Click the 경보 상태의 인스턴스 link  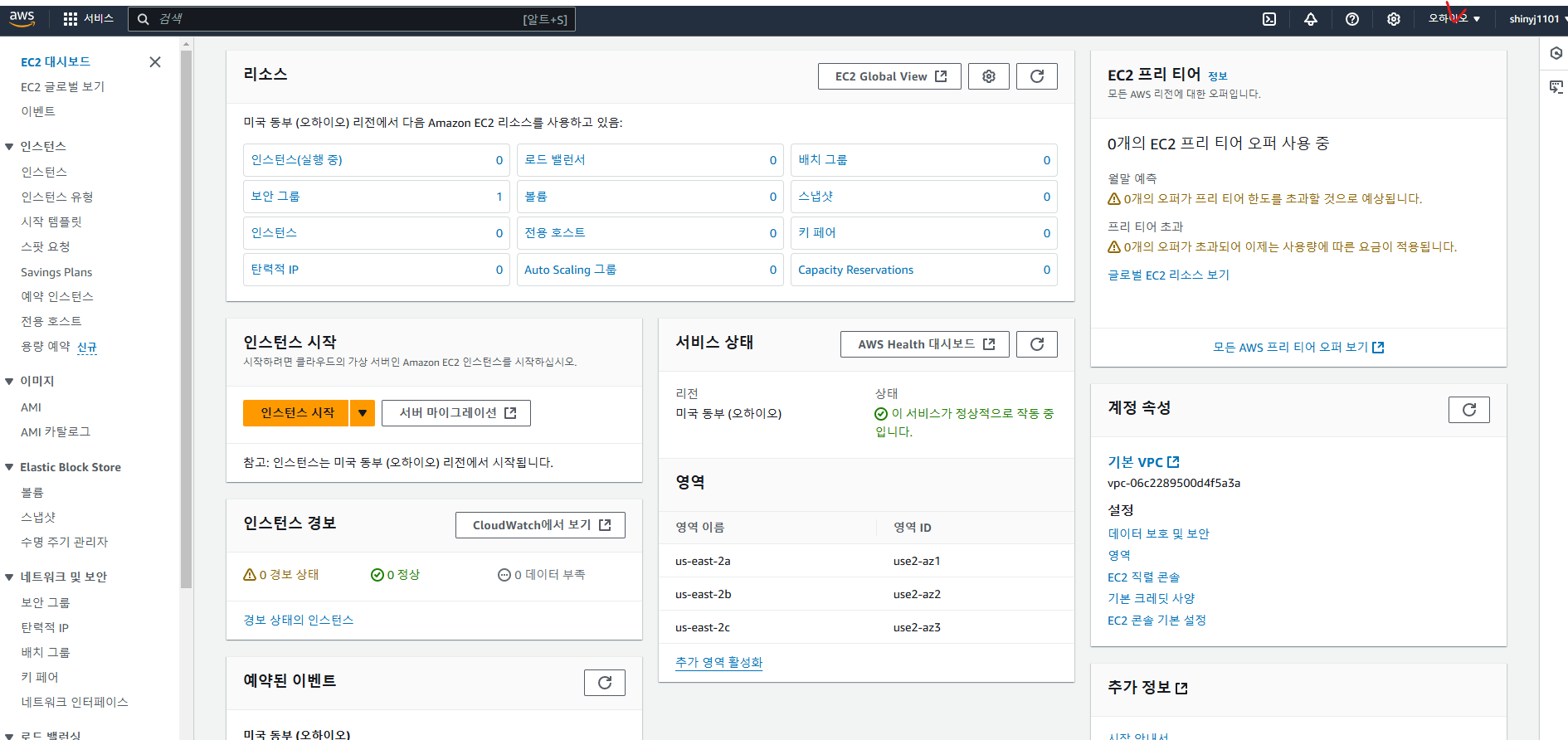click(x=298, y=621)
